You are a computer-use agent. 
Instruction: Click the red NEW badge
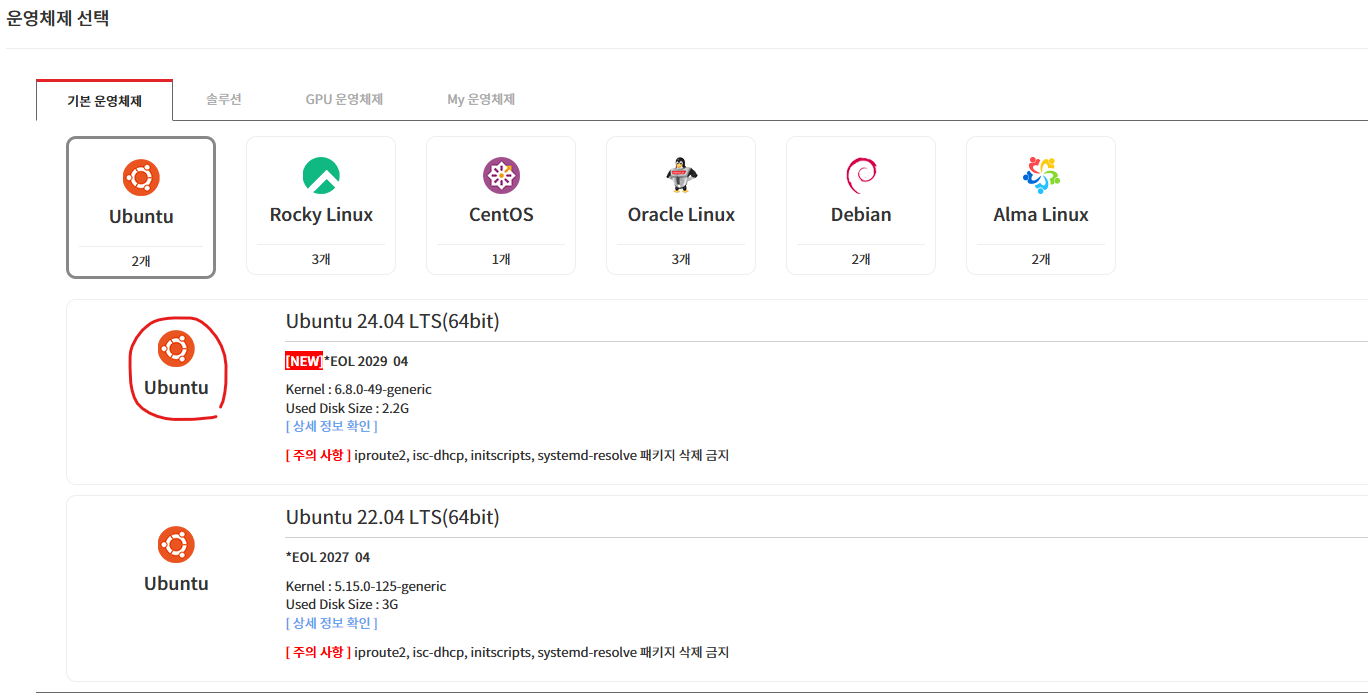[304, 361]
